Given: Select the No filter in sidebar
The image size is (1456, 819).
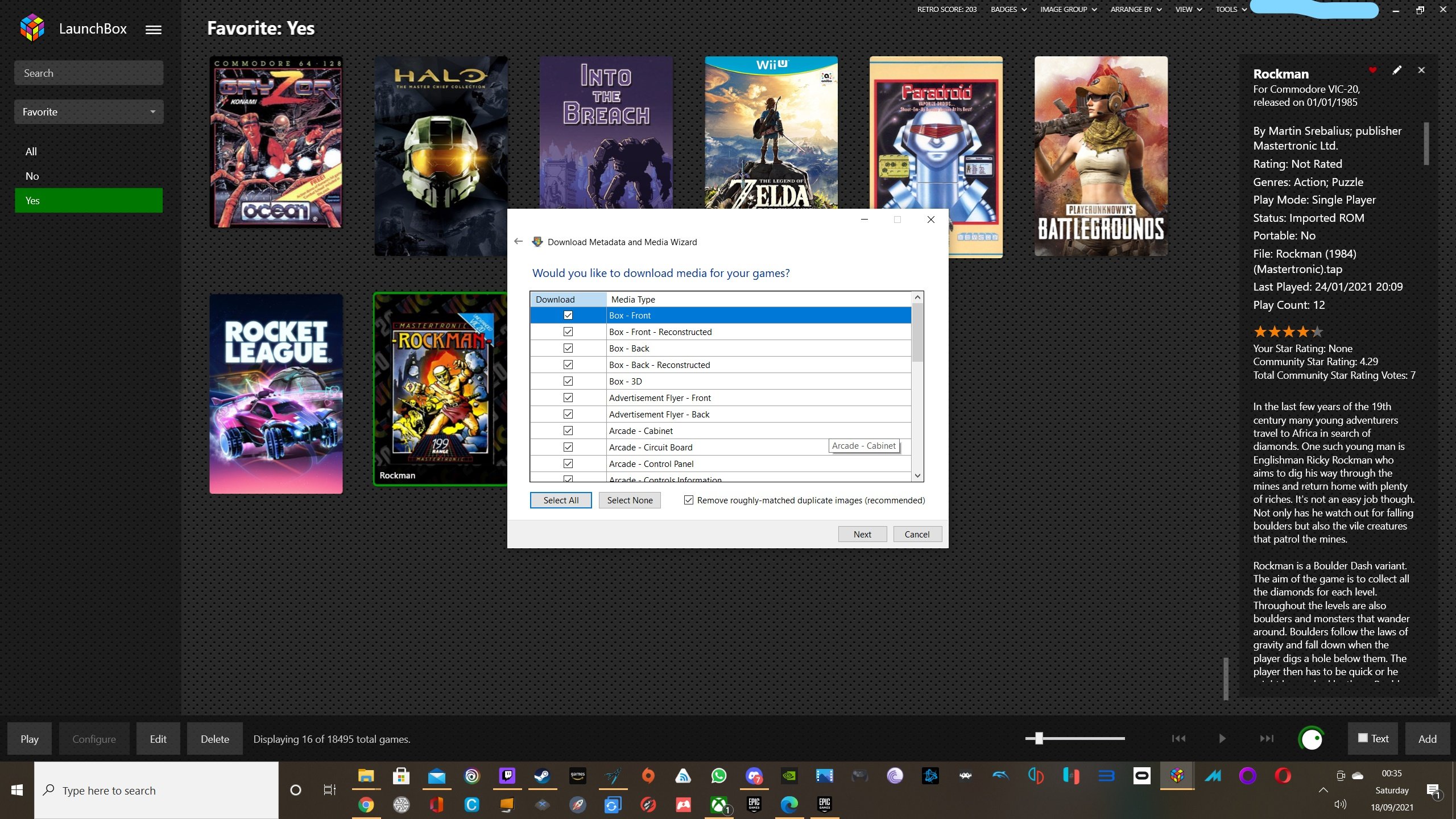Looking at the screenshot, I should pos(89,176).
